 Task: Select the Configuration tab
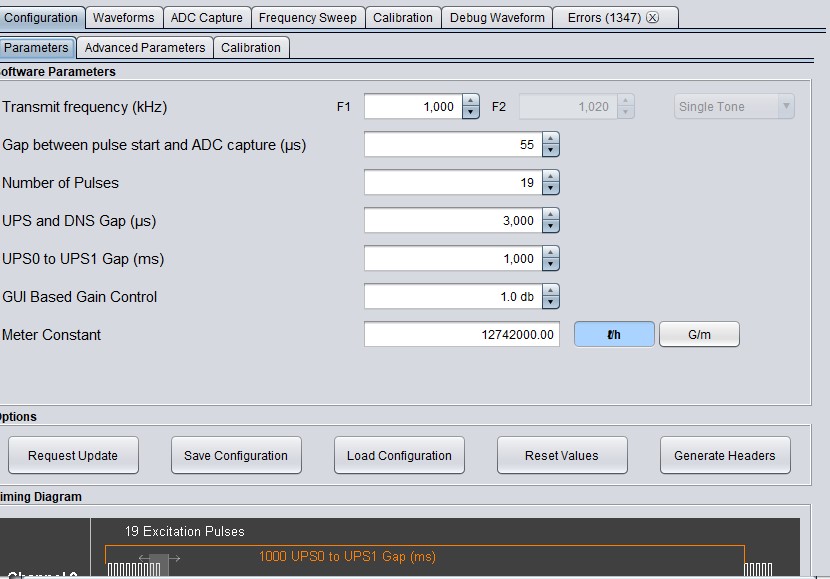41,17
